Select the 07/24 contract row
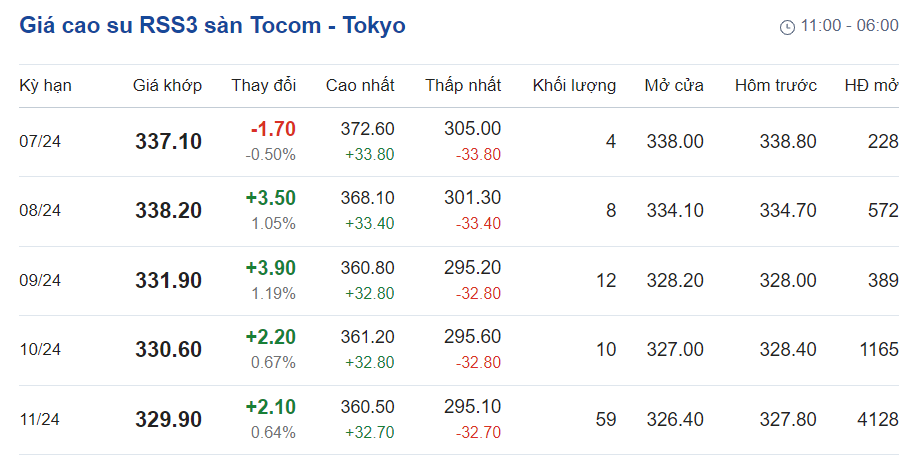This screenshot has width=918, height=456. (x=41, y=142)
